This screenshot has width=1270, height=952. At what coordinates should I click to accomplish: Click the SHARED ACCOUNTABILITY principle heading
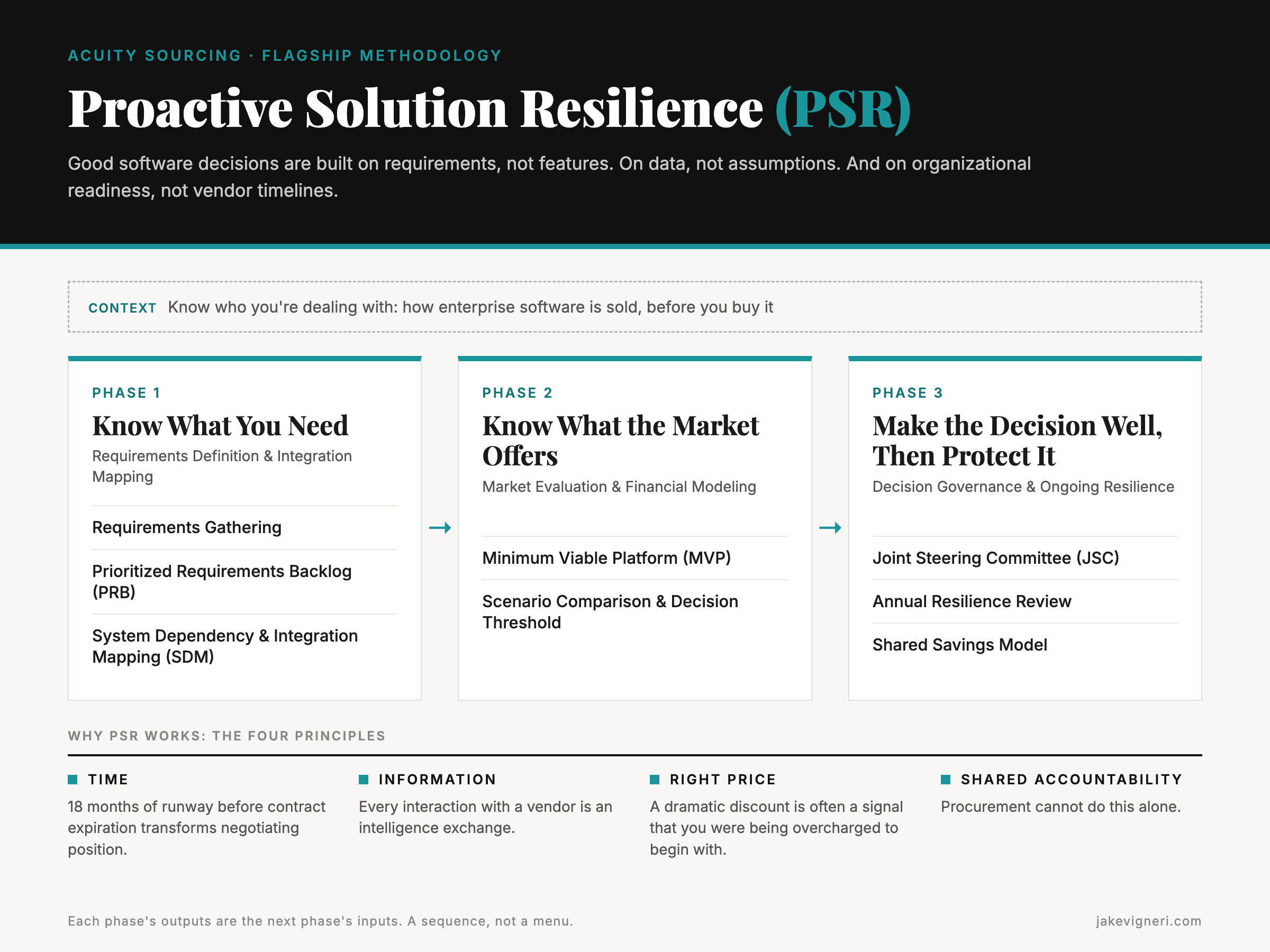click(1072, 779)
